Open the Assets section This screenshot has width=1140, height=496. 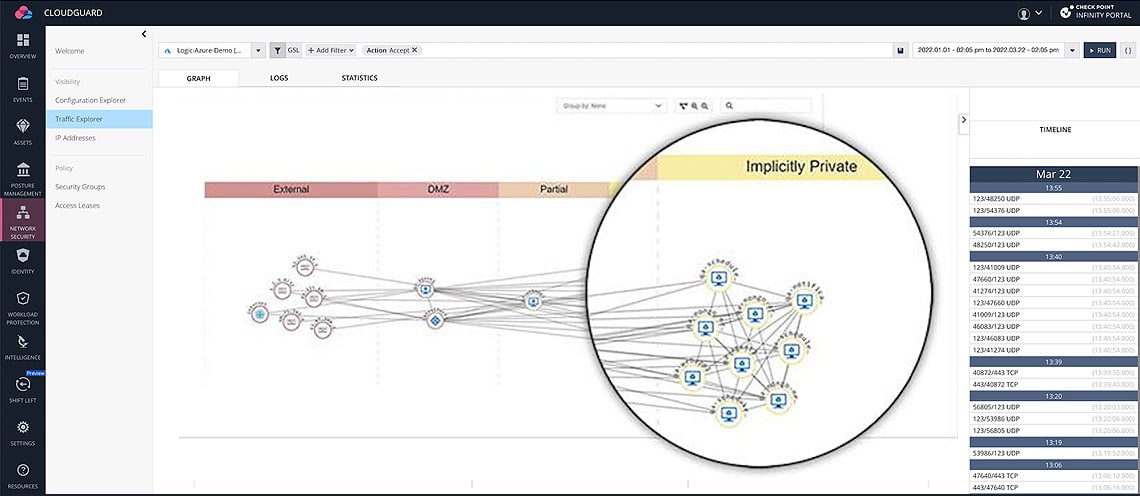point(23,132)
